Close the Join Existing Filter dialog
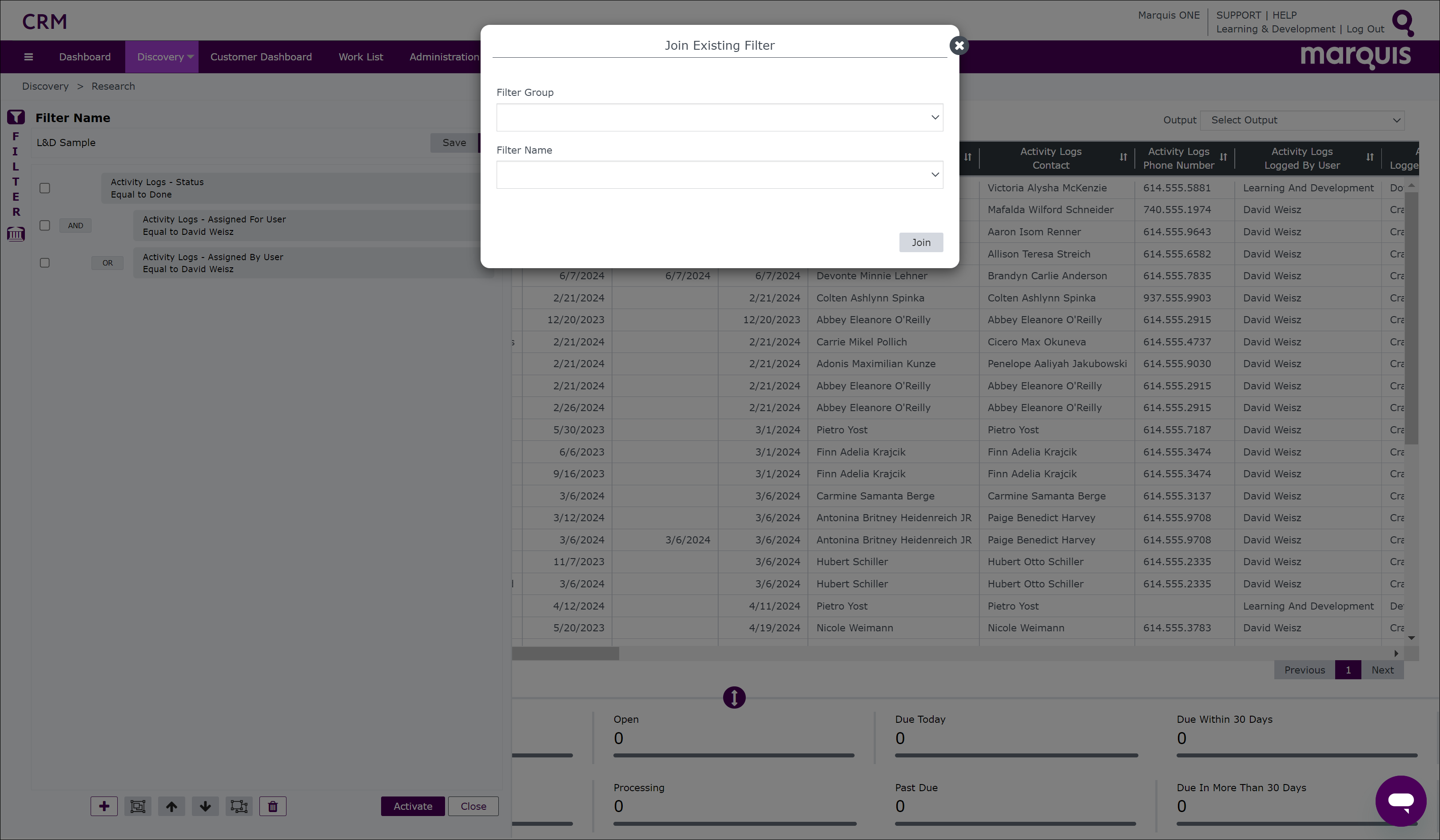 tap(959, 46)
